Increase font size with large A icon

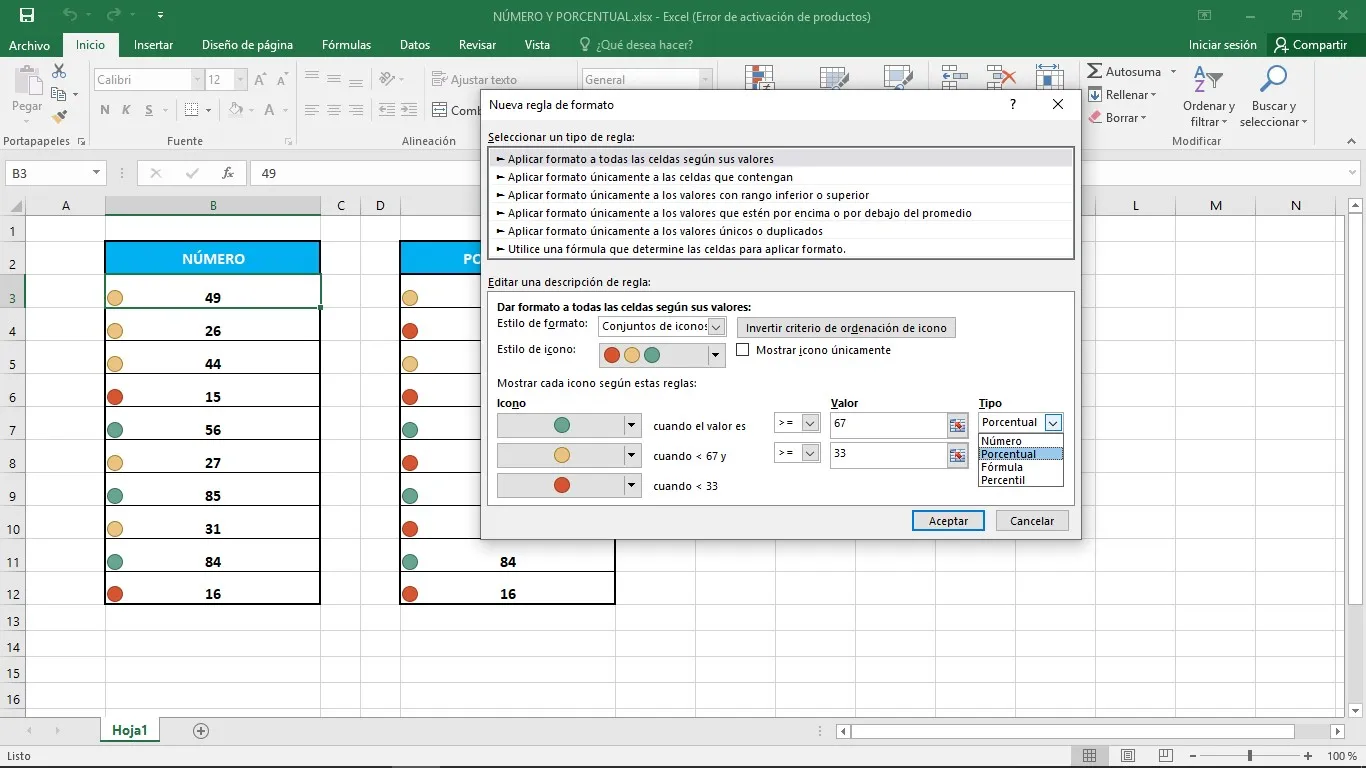(260, 80)
